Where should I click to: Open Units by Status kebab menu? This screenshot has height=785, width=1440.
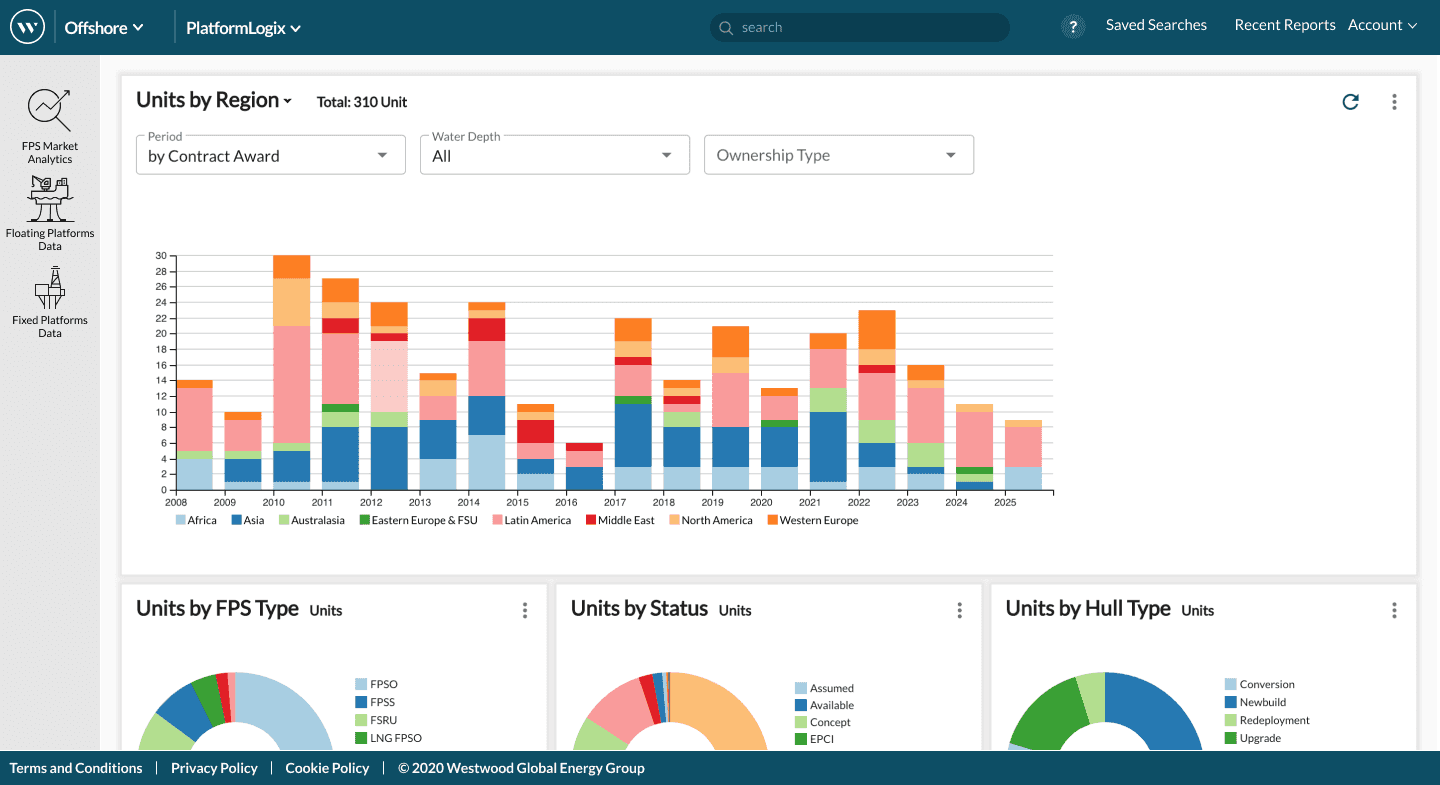click(960, 610)
